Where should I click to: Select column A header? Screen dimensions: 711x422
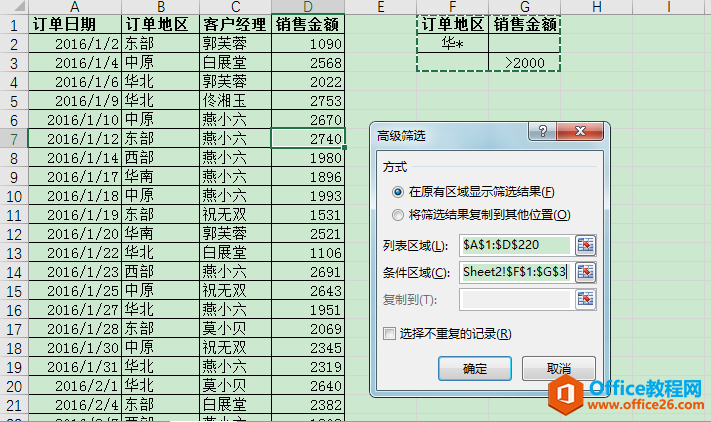coord(75,7)
